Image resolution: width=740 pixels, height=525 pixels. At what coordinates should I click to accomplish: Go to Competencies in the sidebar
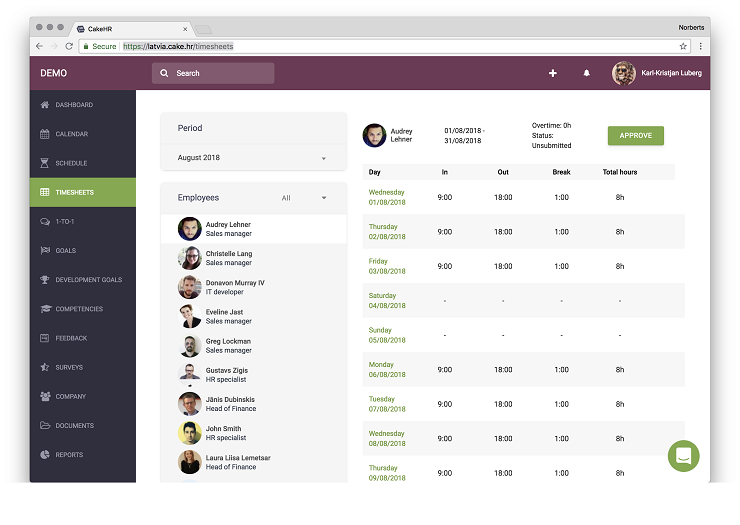tap(79, 309)
